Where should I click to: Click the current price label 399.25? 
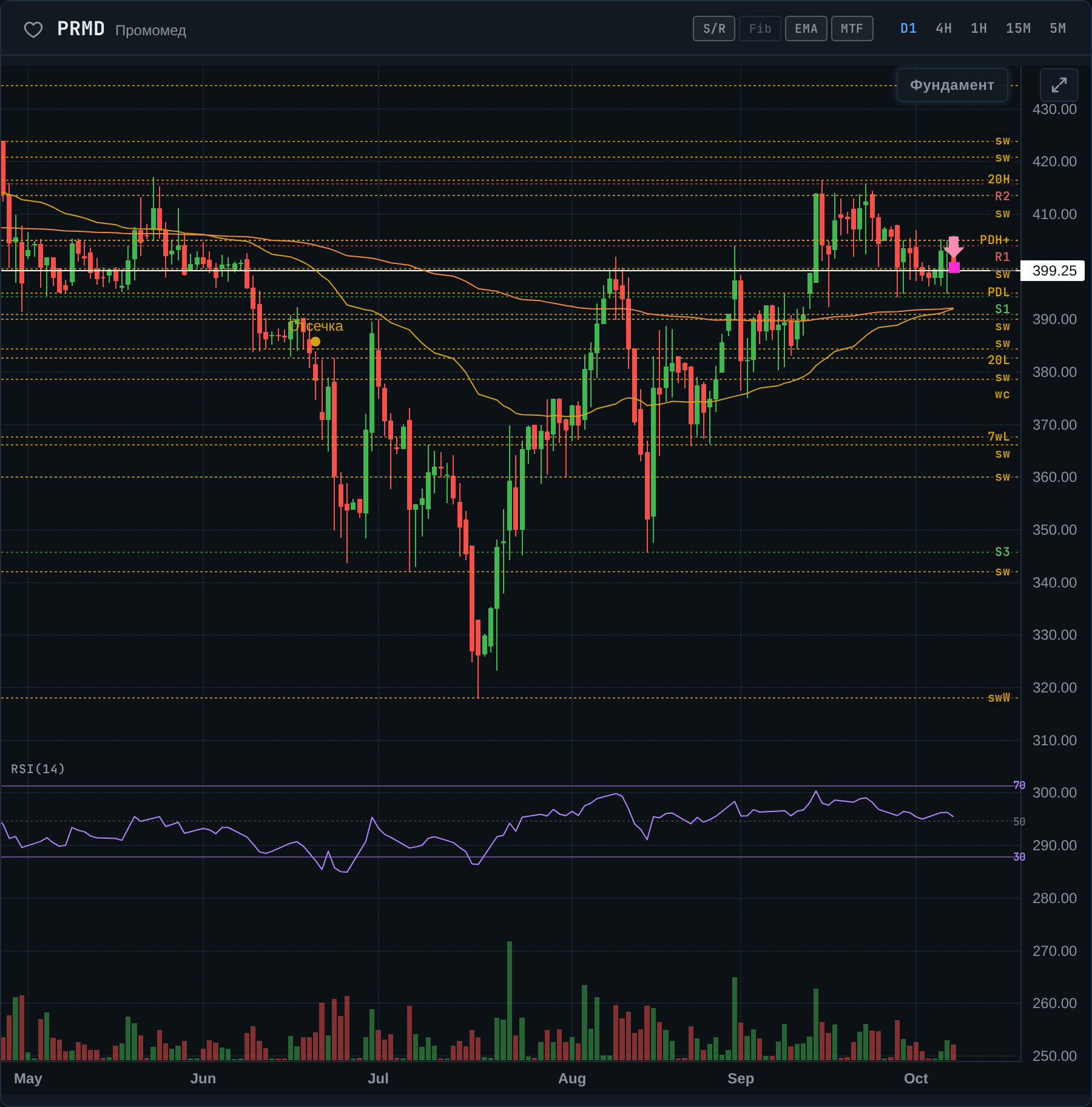[1054, 271]
